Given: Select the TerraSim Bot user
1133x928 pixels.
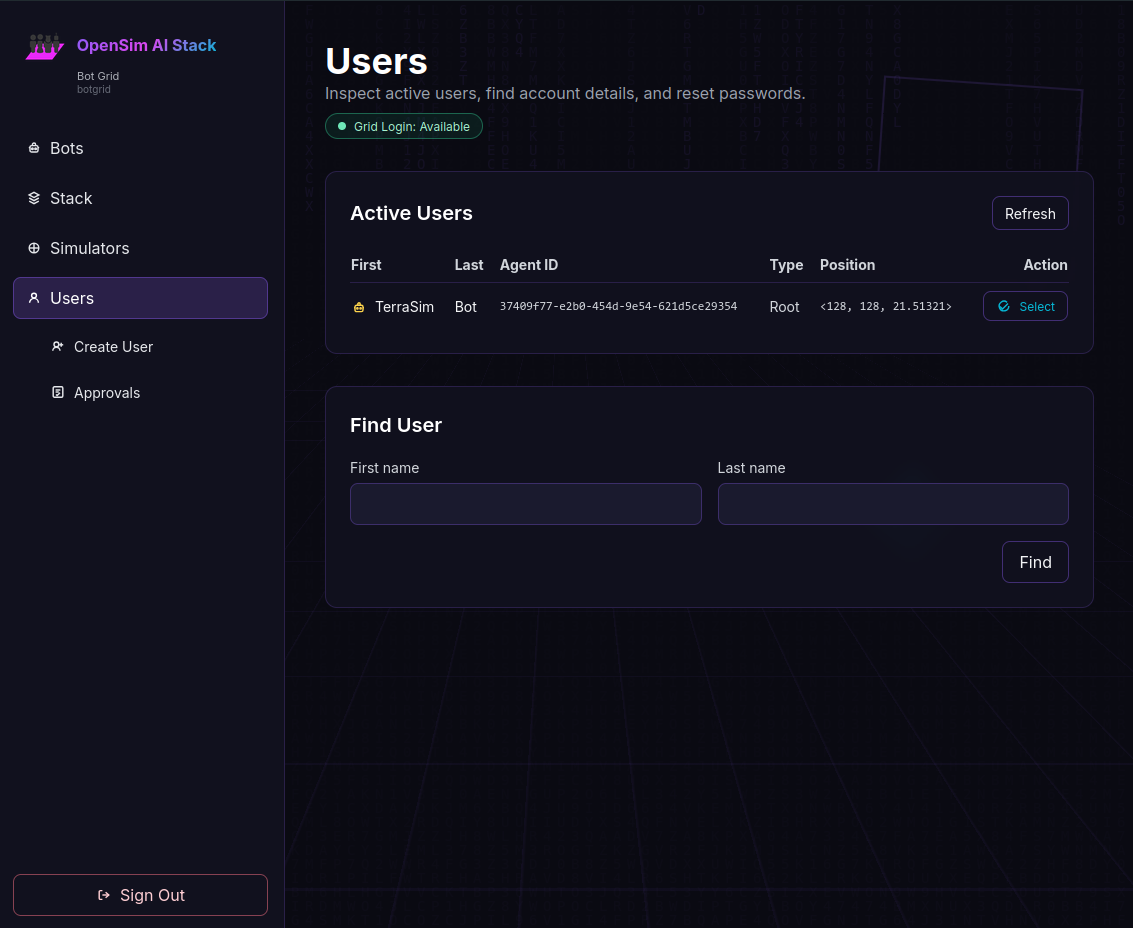Looking at the screenshot, I should [1025, 306].
